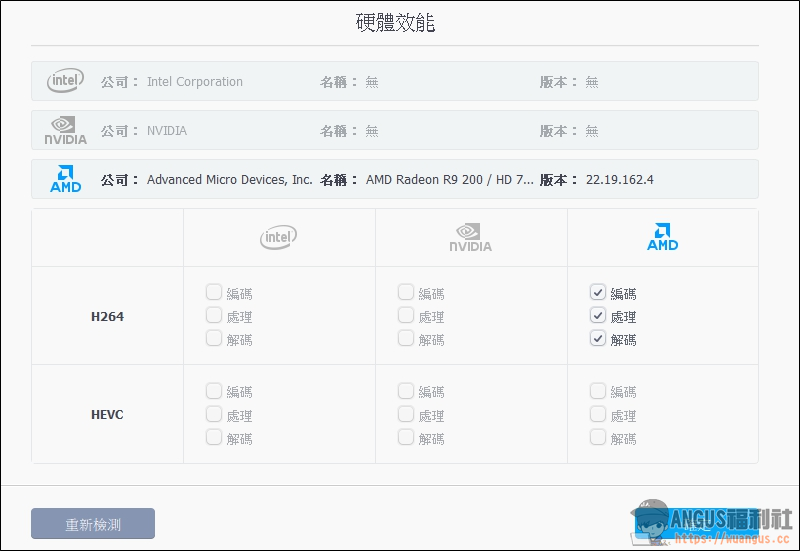Click the Intel logo in the table header
This screenshot has width=800, height=551.
click(279, 237)
